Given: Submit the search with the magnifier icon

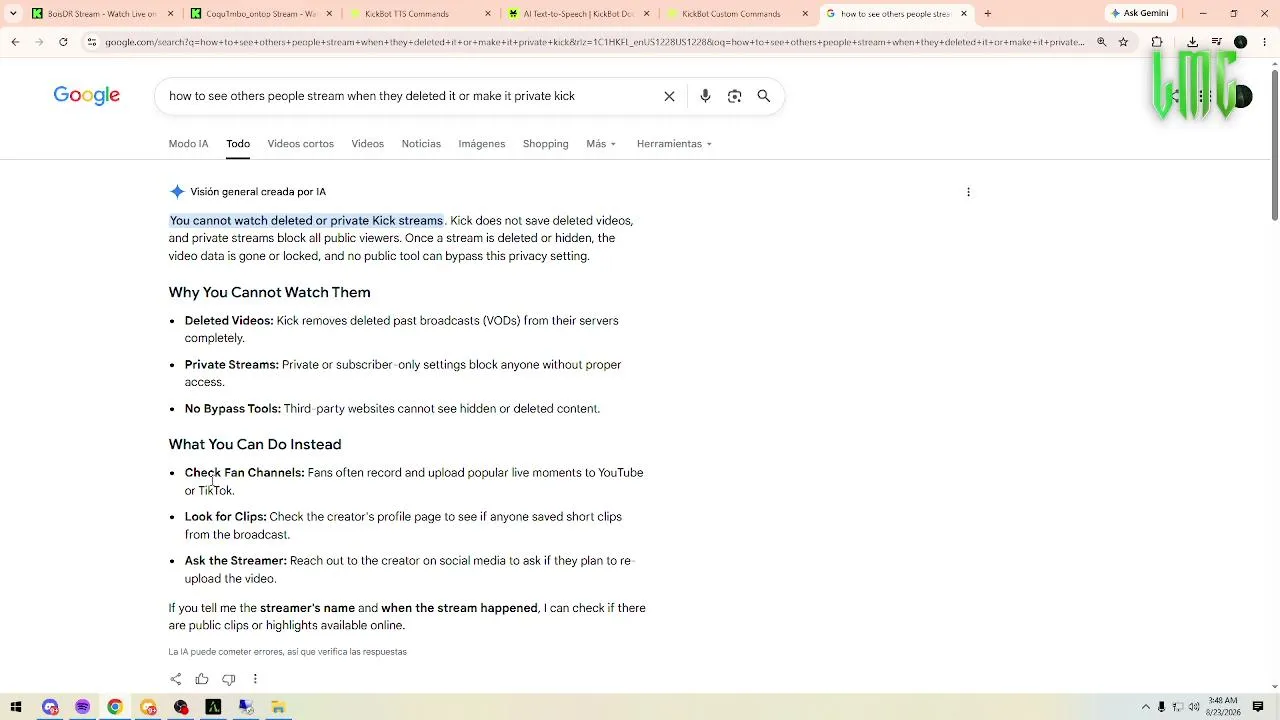Looking at the screenshot, I should pos(763,96).
